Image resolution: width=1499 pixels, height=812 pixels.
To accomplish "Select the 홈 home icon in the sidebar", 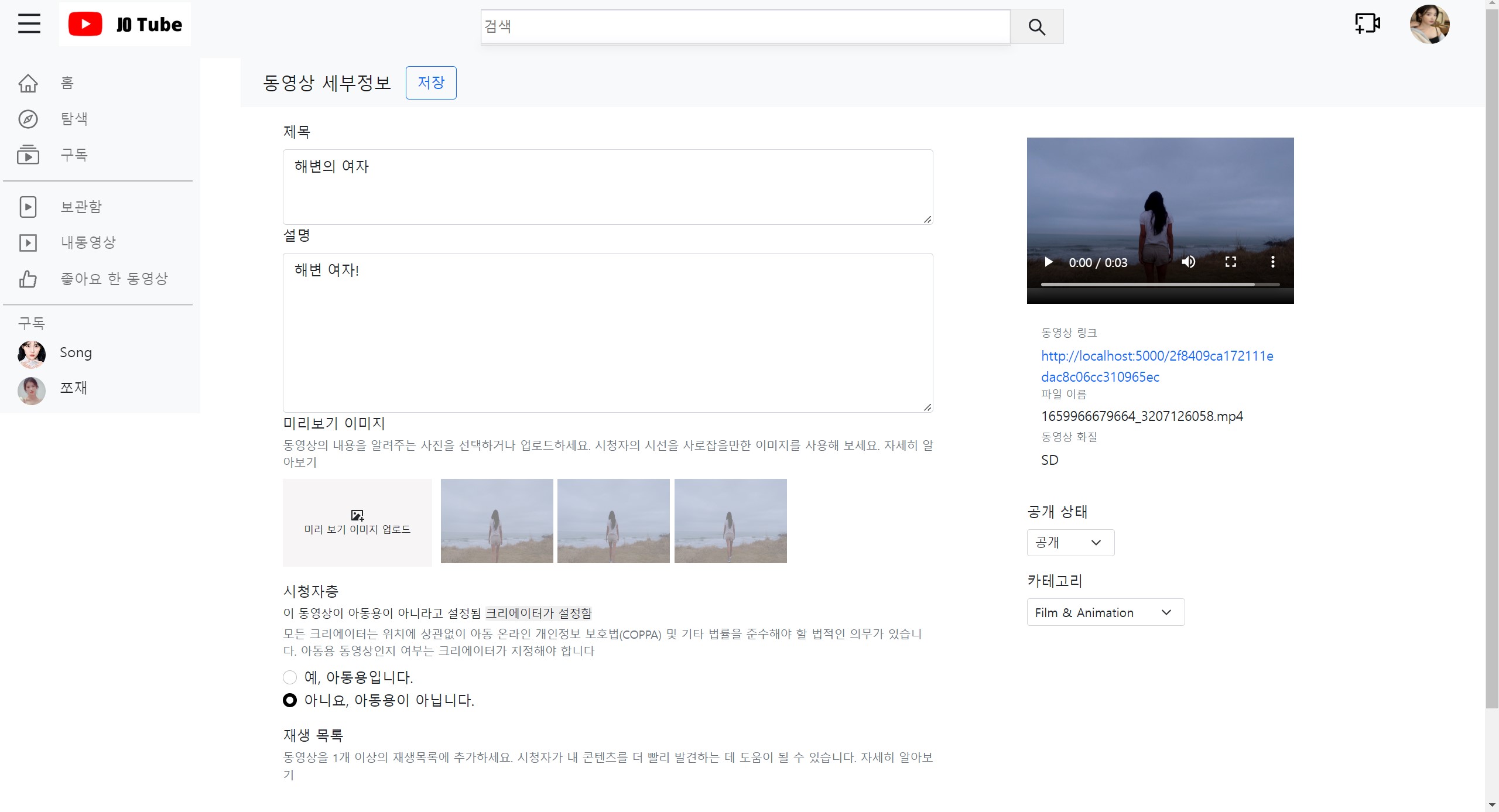I will [29, 83].
